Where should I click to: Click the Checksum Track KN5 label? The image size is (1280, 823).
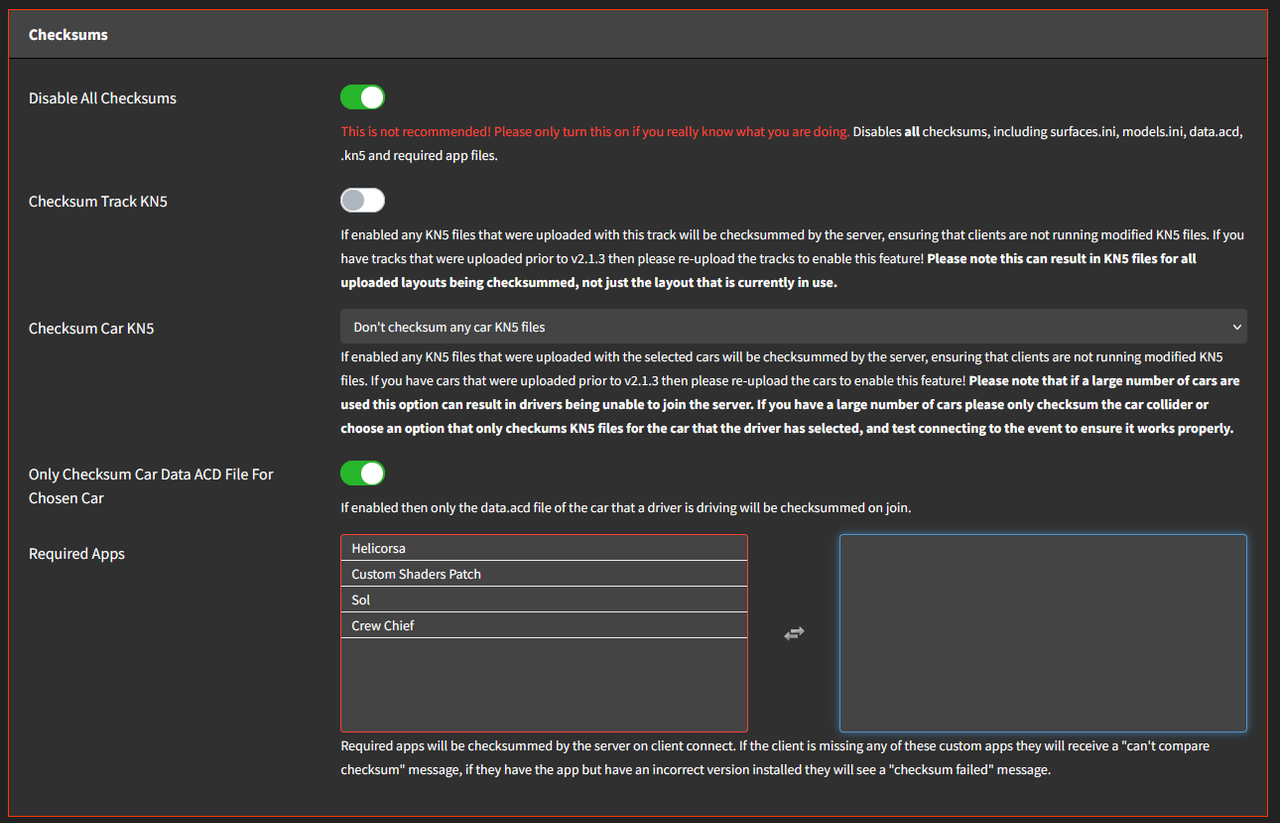pyautogui.click(x=98, y=201)
